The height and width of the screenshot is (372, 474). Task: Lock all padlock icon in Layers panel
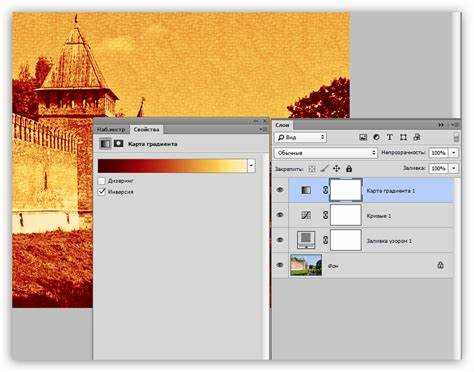point(349,169)
